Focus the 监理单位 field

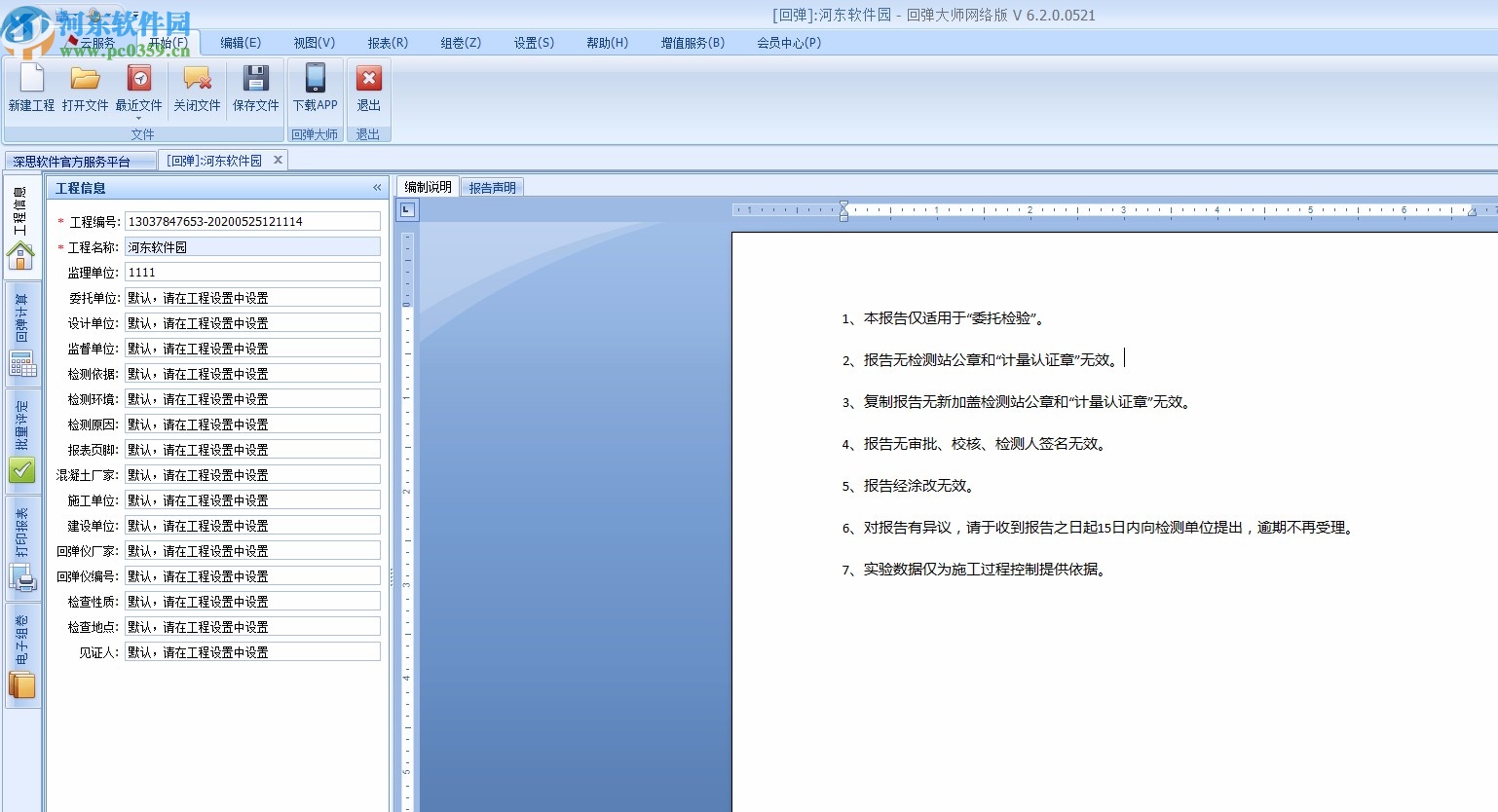pos(252,273)
